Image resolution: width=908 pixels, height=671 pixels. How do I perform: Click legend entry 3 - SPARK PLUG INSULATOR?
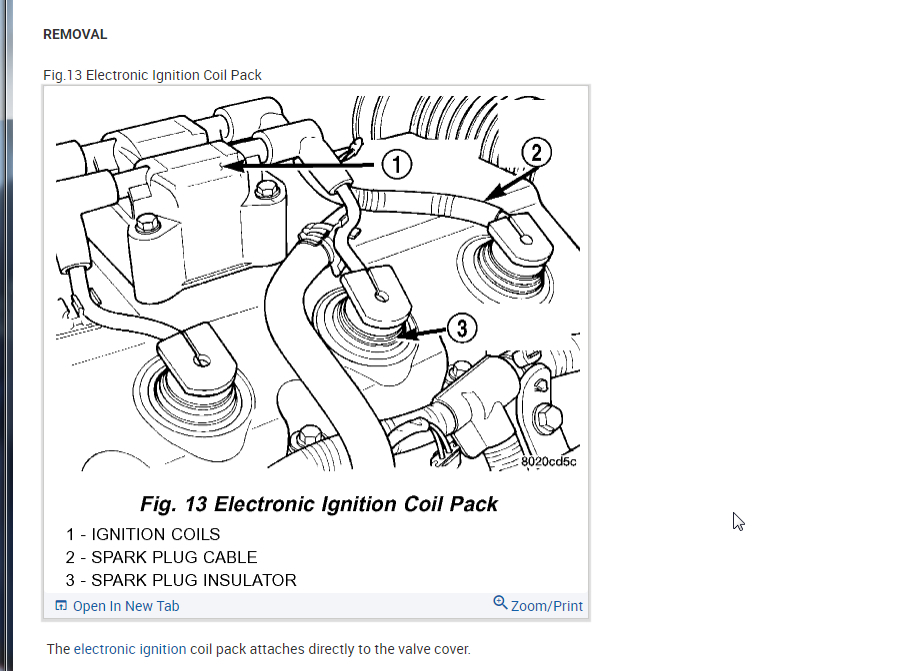[x=181, y=580]
